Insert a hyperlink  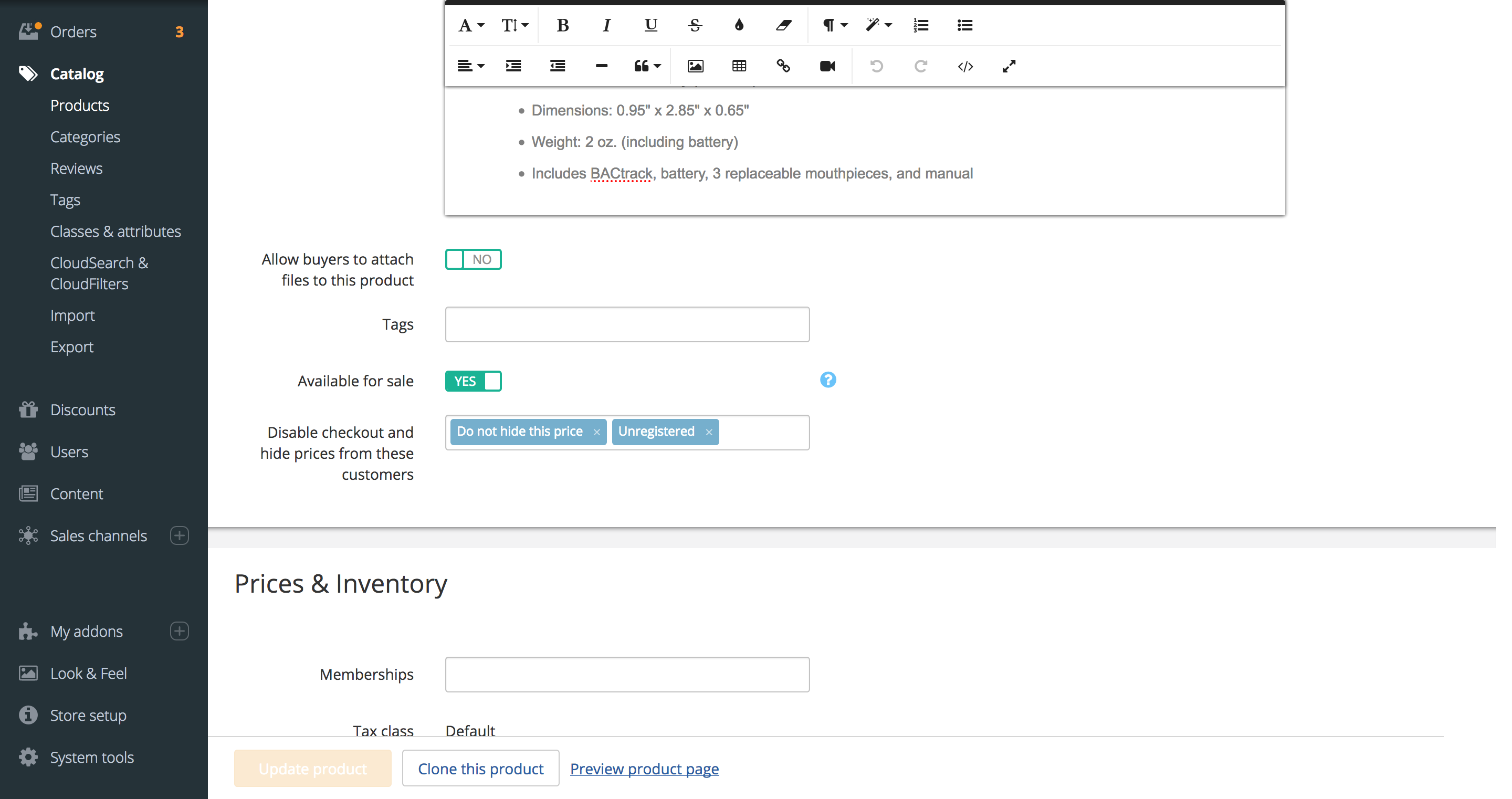click(783, 66)
